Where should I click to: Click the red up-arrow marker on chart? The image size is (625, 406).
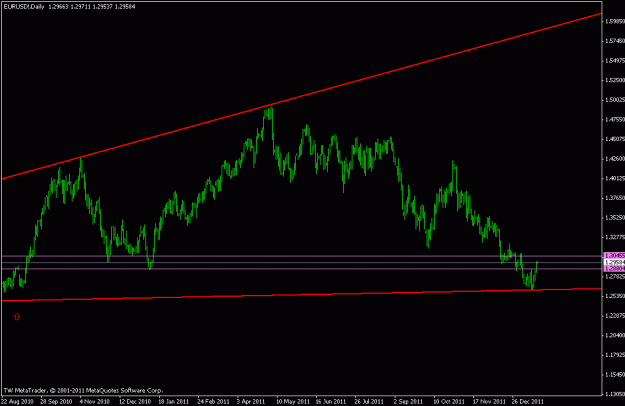coord(17,316)
